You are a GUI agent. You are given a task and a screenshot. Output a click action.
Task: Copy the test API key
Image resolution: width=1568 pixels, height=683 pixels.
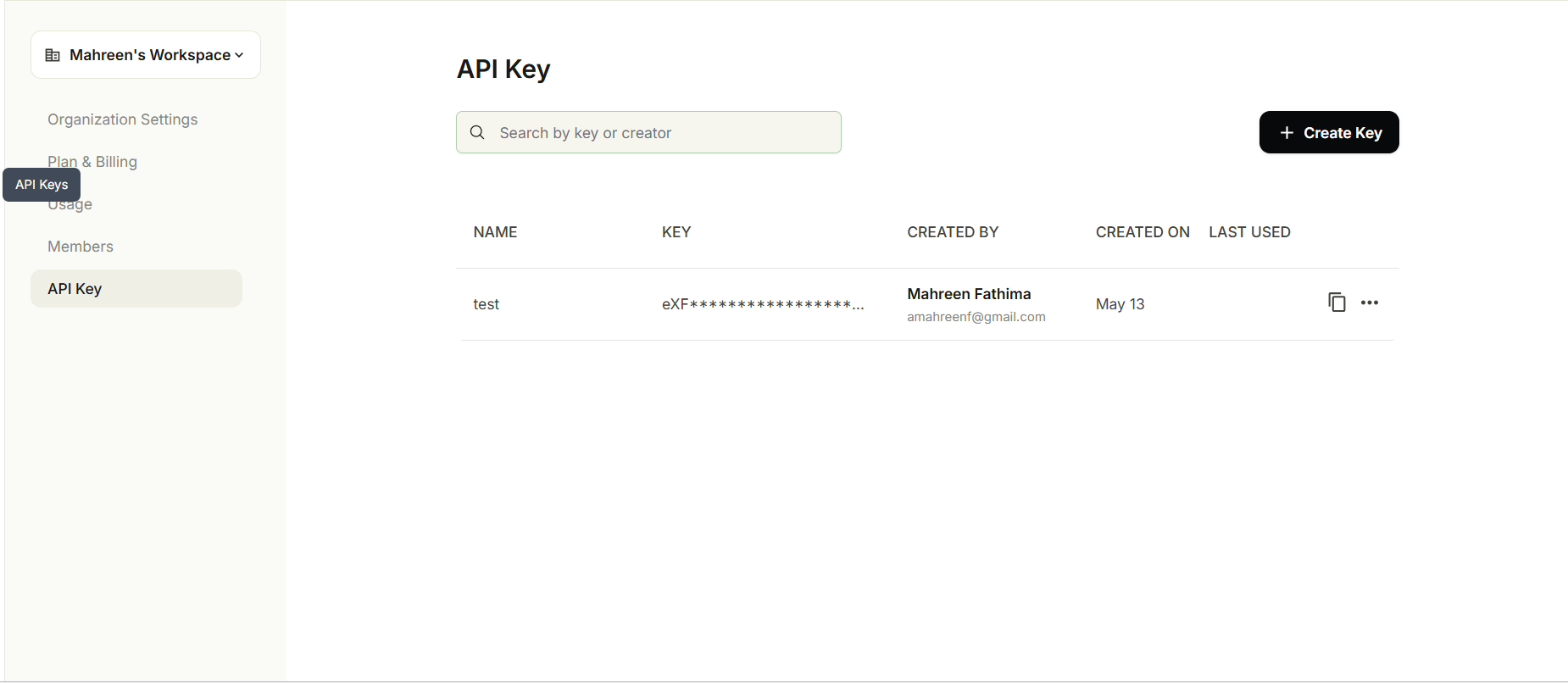[x=1337, y=303]
